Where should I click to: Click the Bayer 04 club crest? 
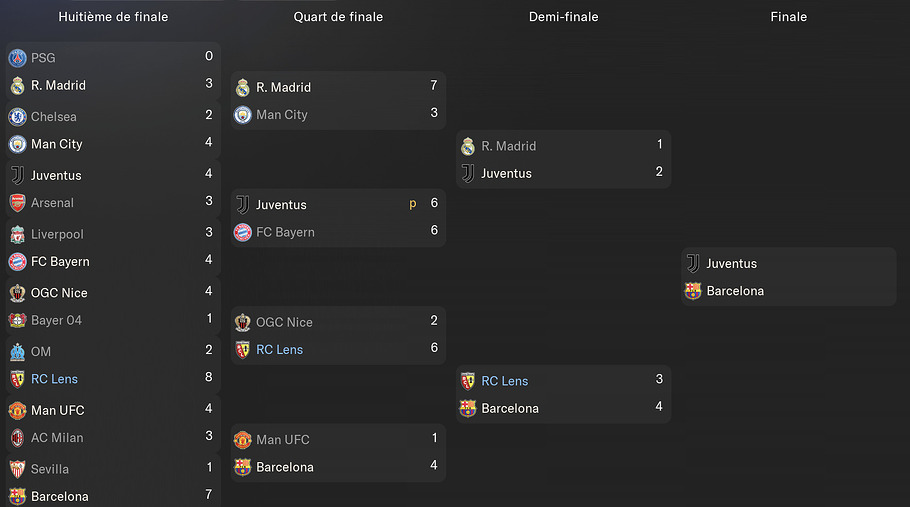17,321
